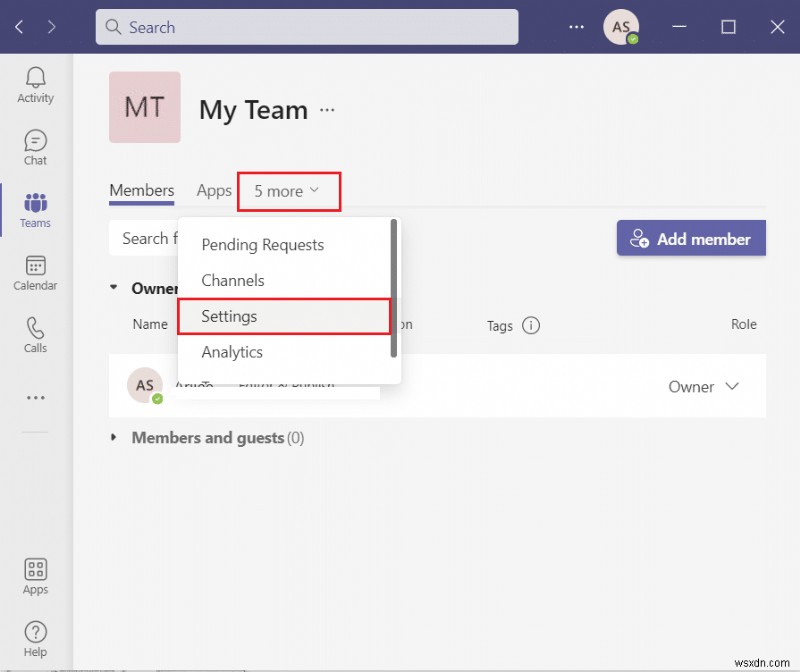Click the AS owner avatar in member row

[x=145, y=385]
